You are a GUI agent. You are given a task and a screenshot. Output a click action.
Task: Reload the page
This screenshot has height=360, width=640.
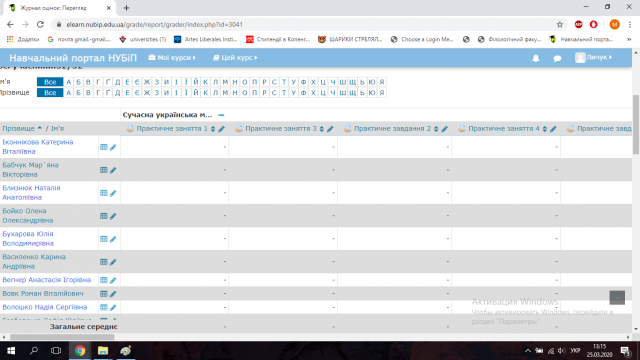[40, 24]
